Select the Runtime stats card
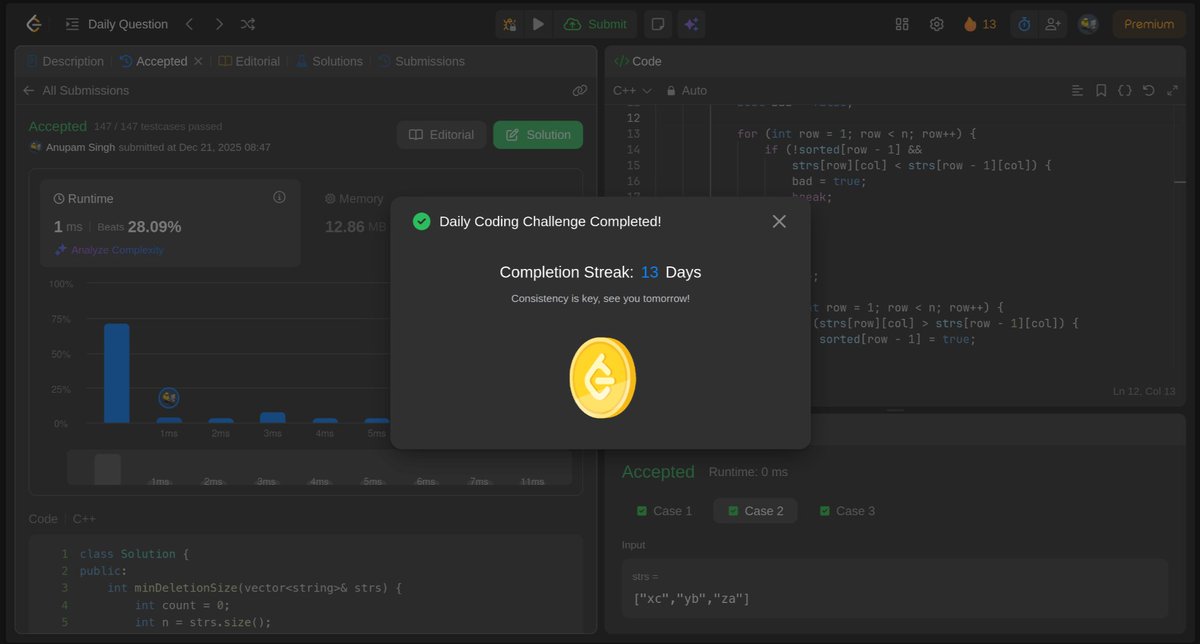This screenshot has width=1200, height=644. pyautogui.click(x=170, y=223)
